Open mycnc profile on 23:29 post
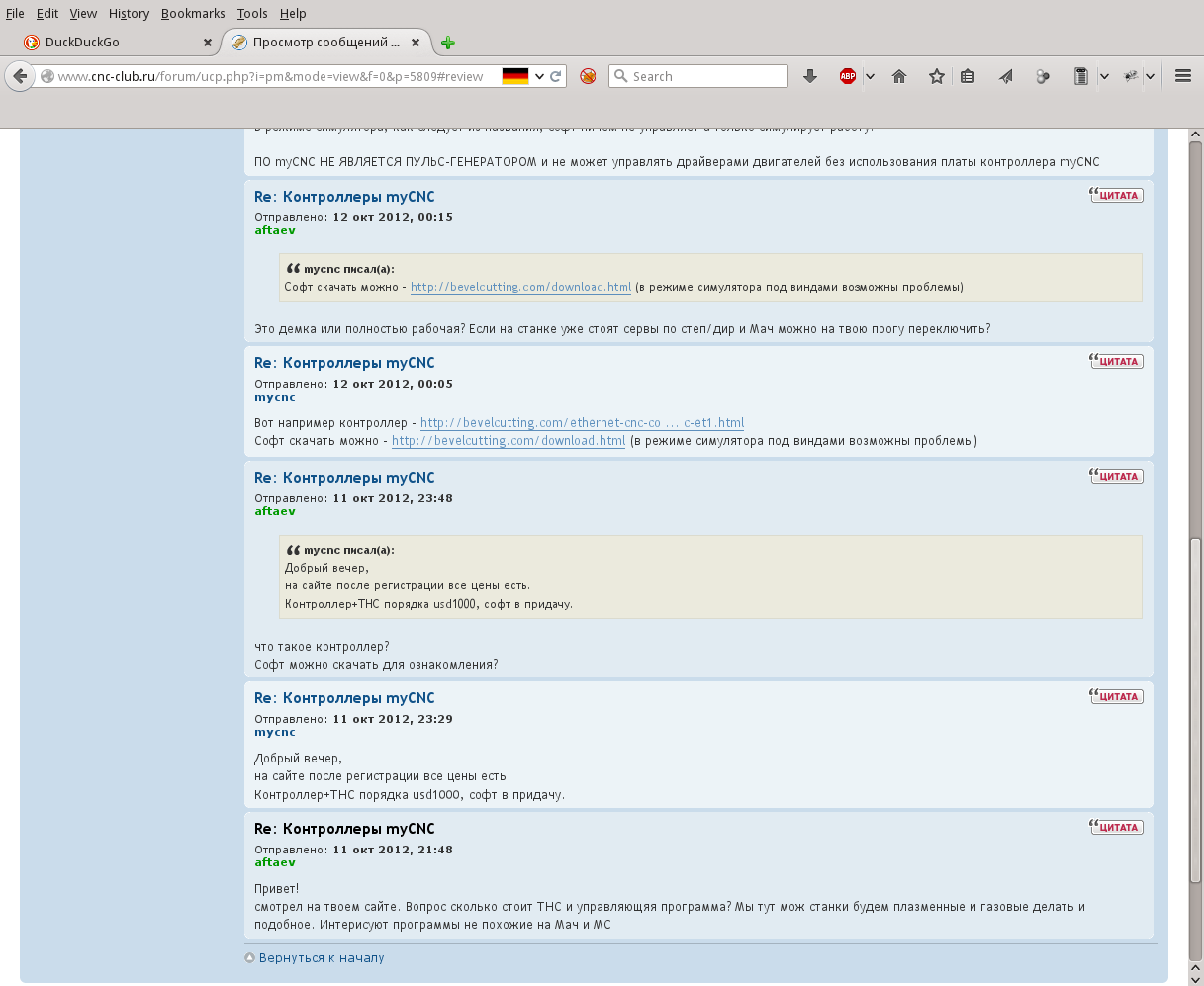The height and width of the screenshot is (986, 1204). pos(275,732)
